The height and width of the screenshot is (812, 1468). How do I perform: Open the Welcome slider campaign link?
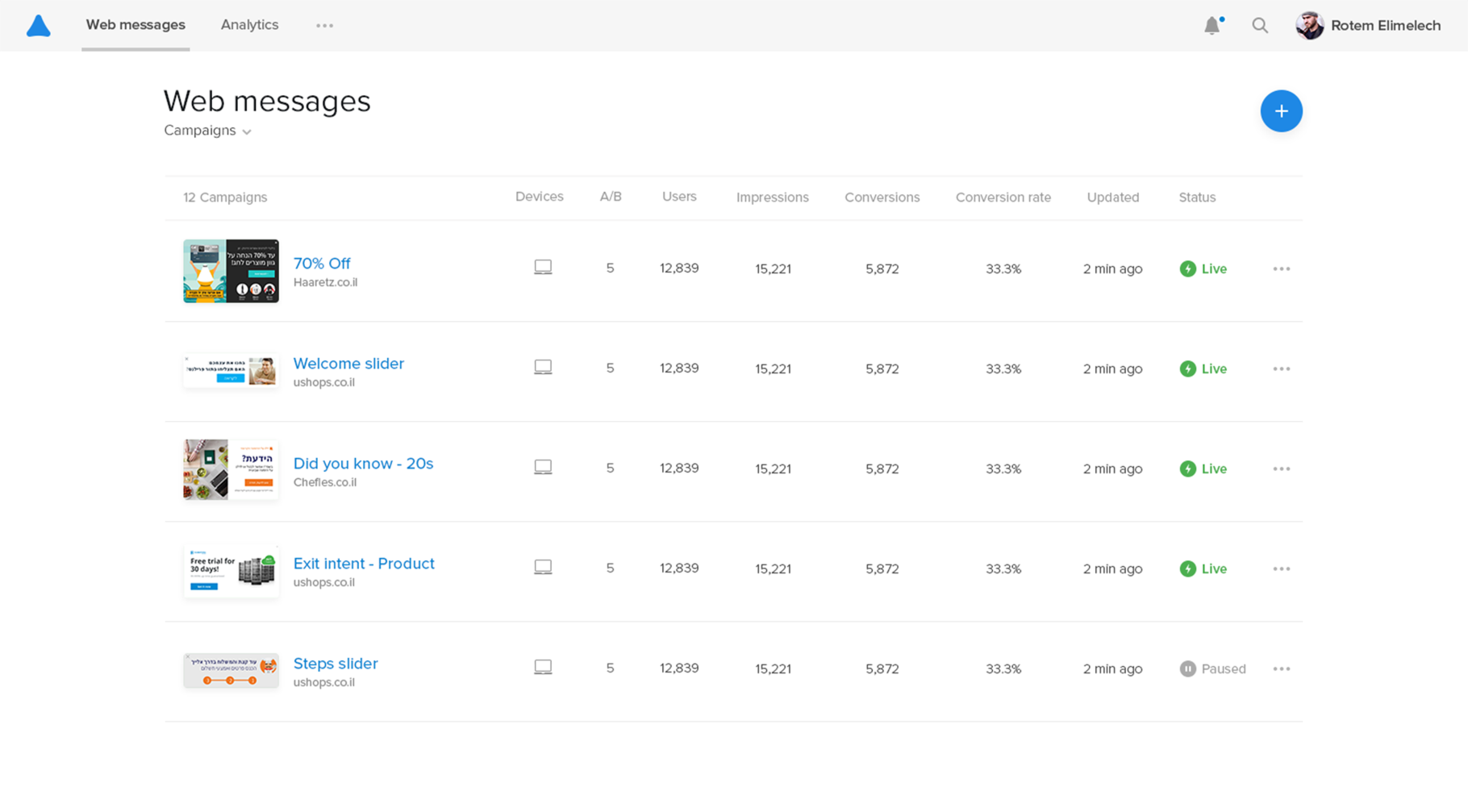tap(348, 364)
